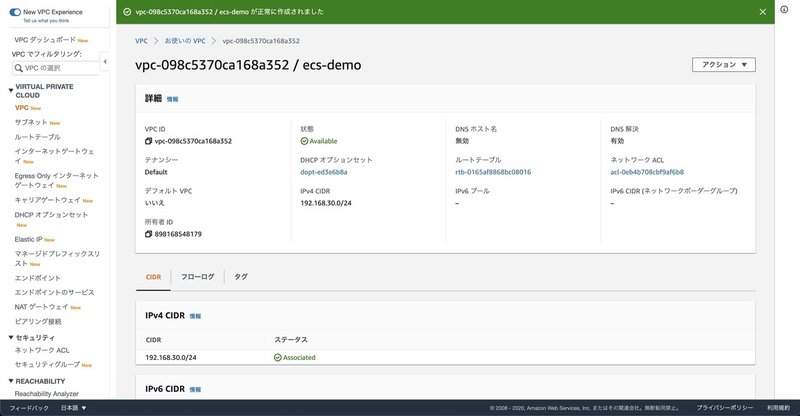This screenshot has width=800, height=416.
Task: Open the アクション dropdown button
Action: (x=723, y=65)
